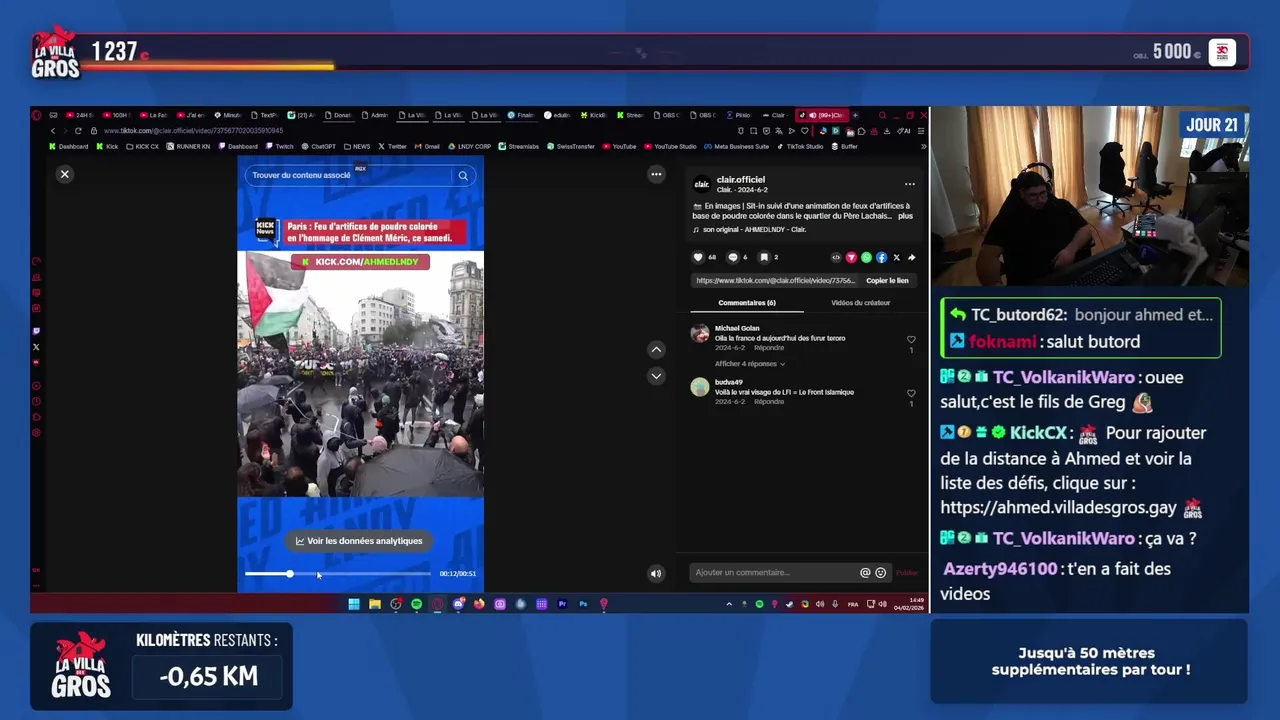Close the TikTok video viewer
Screen dimensions: 1280x720
[64, 174]
